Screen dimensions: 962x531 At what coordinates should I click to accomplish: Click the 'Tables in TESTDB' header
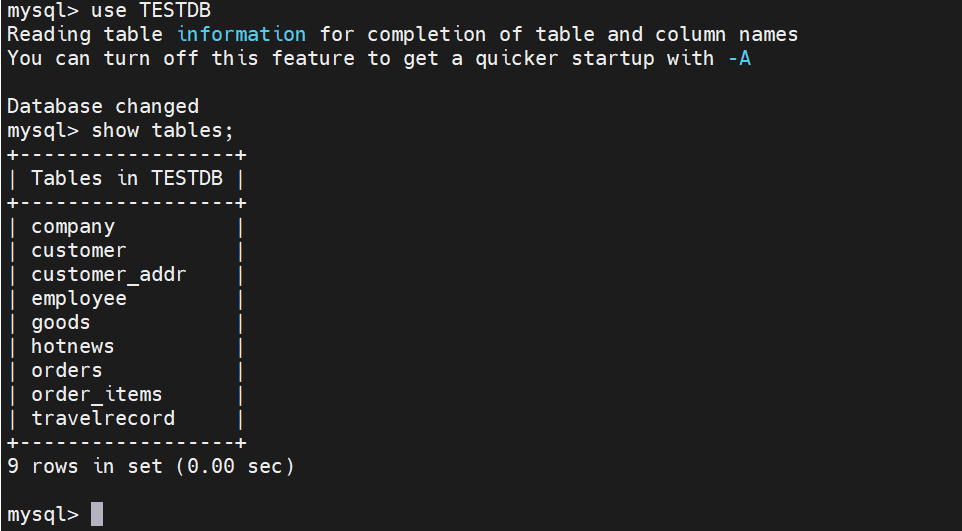[x=127, y=179]
